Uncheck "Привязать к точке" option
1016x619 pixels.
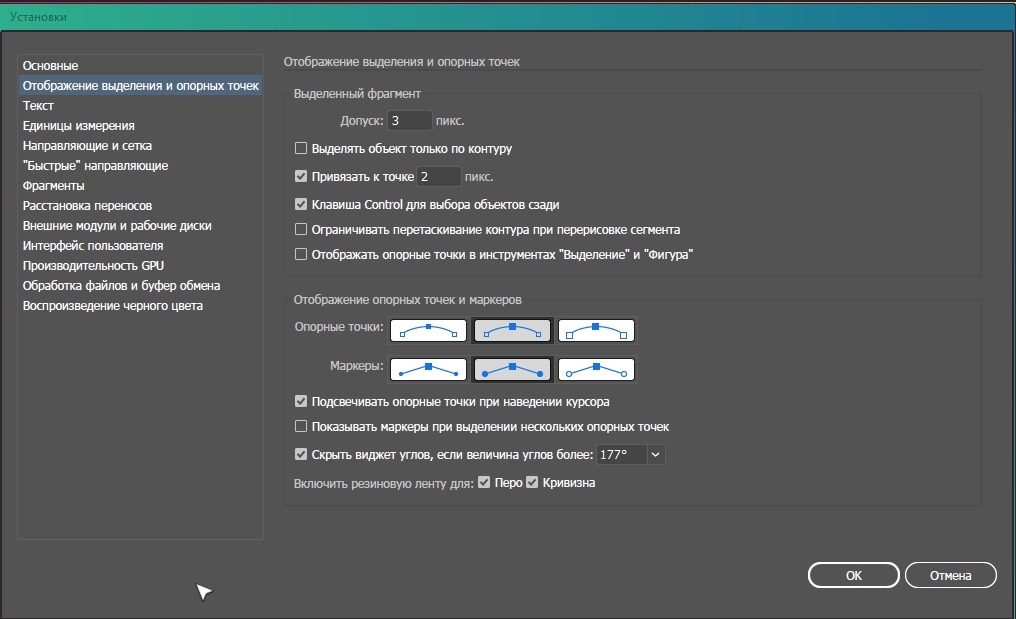pos(301,177)
